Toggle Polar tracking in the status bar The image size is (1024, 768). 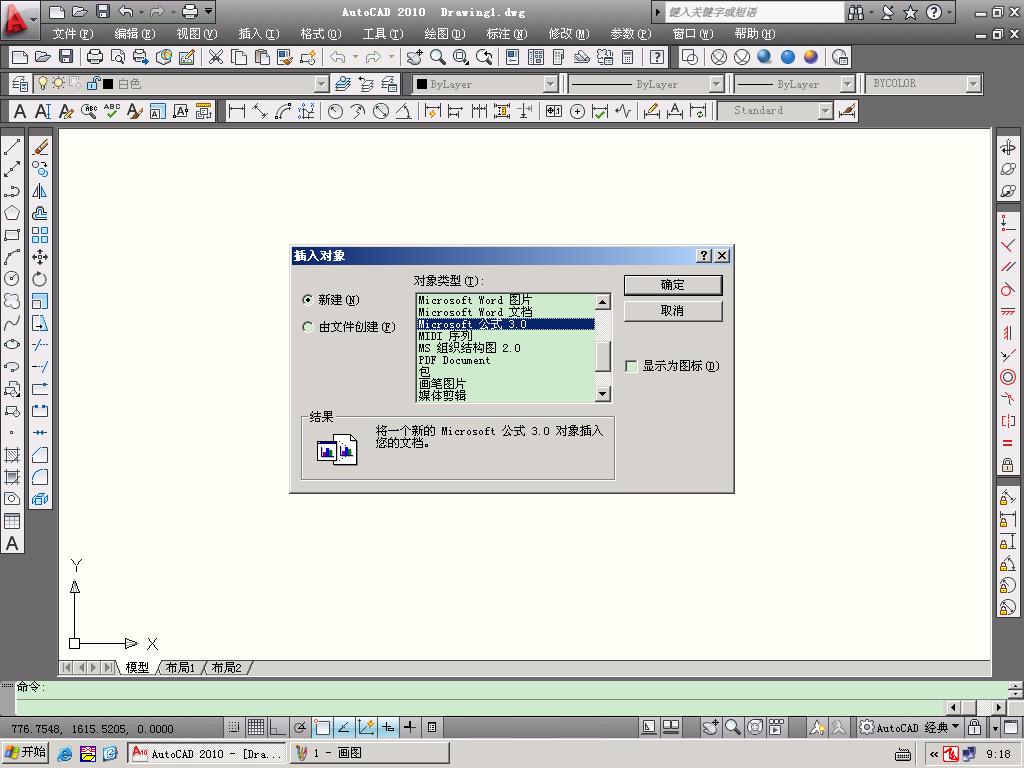(300, 727)
